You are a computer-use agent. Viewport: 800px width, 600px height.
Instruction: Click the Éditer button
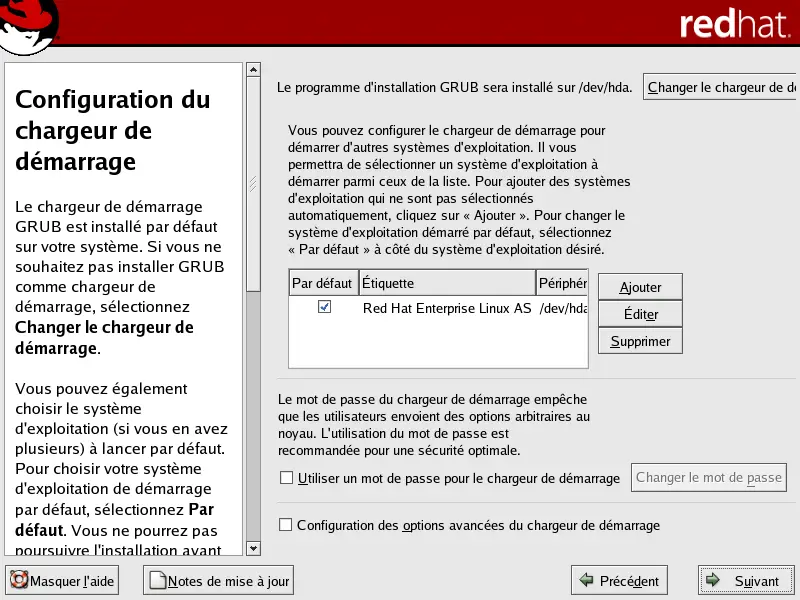point(640,314)
